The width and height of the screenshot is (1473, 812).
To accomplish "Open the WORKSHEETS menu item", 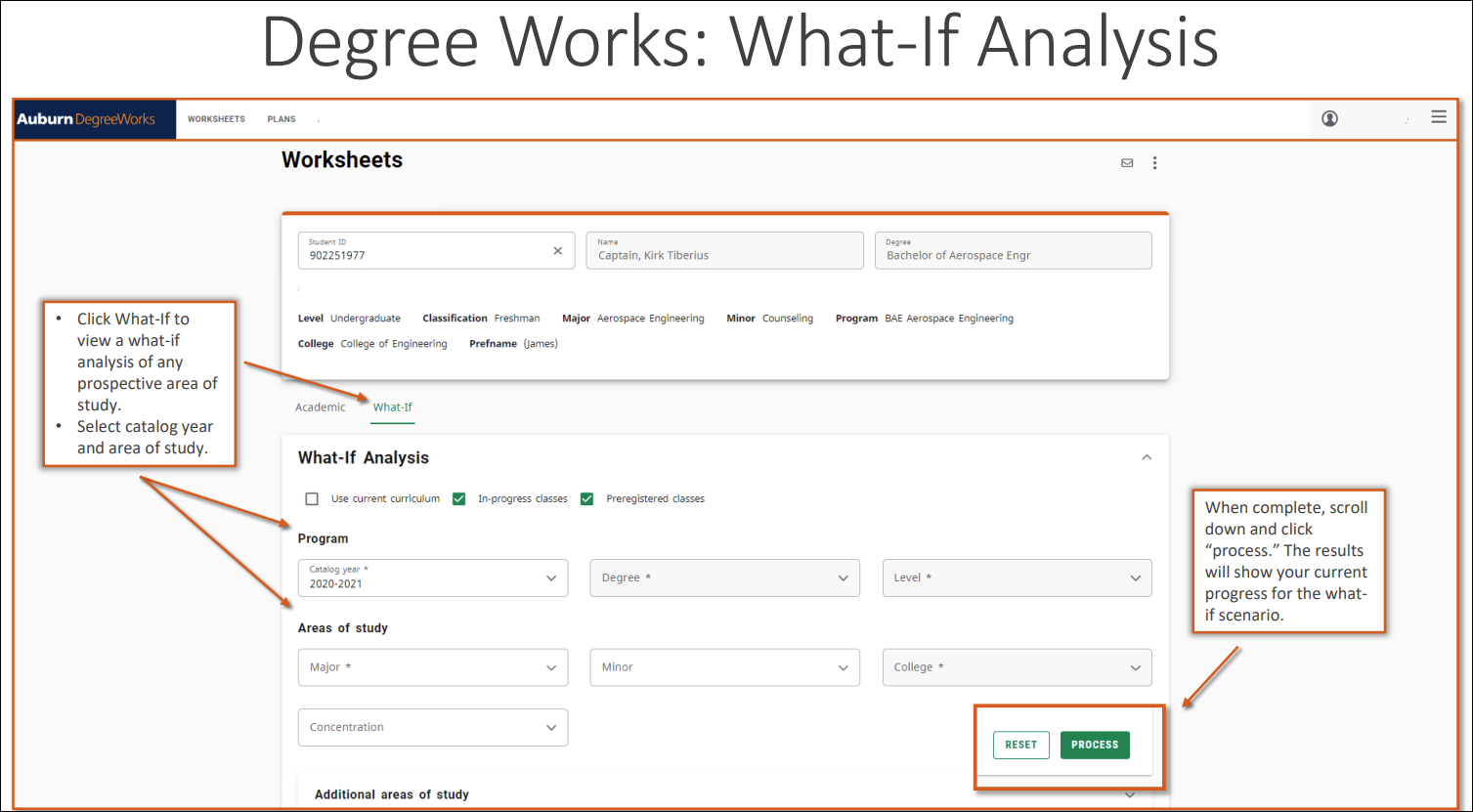I will 216,118.
